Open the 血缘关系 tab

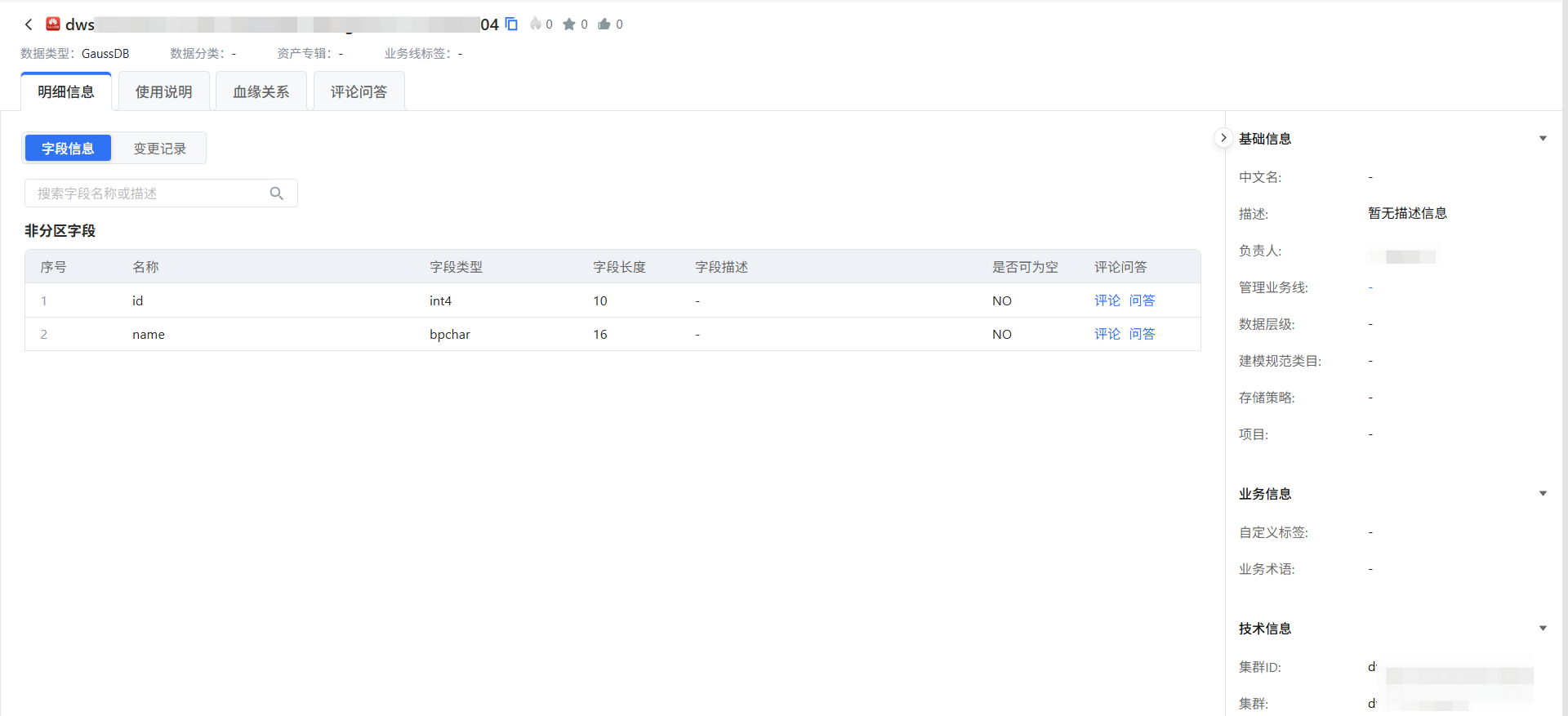click(x=261, y=92)
